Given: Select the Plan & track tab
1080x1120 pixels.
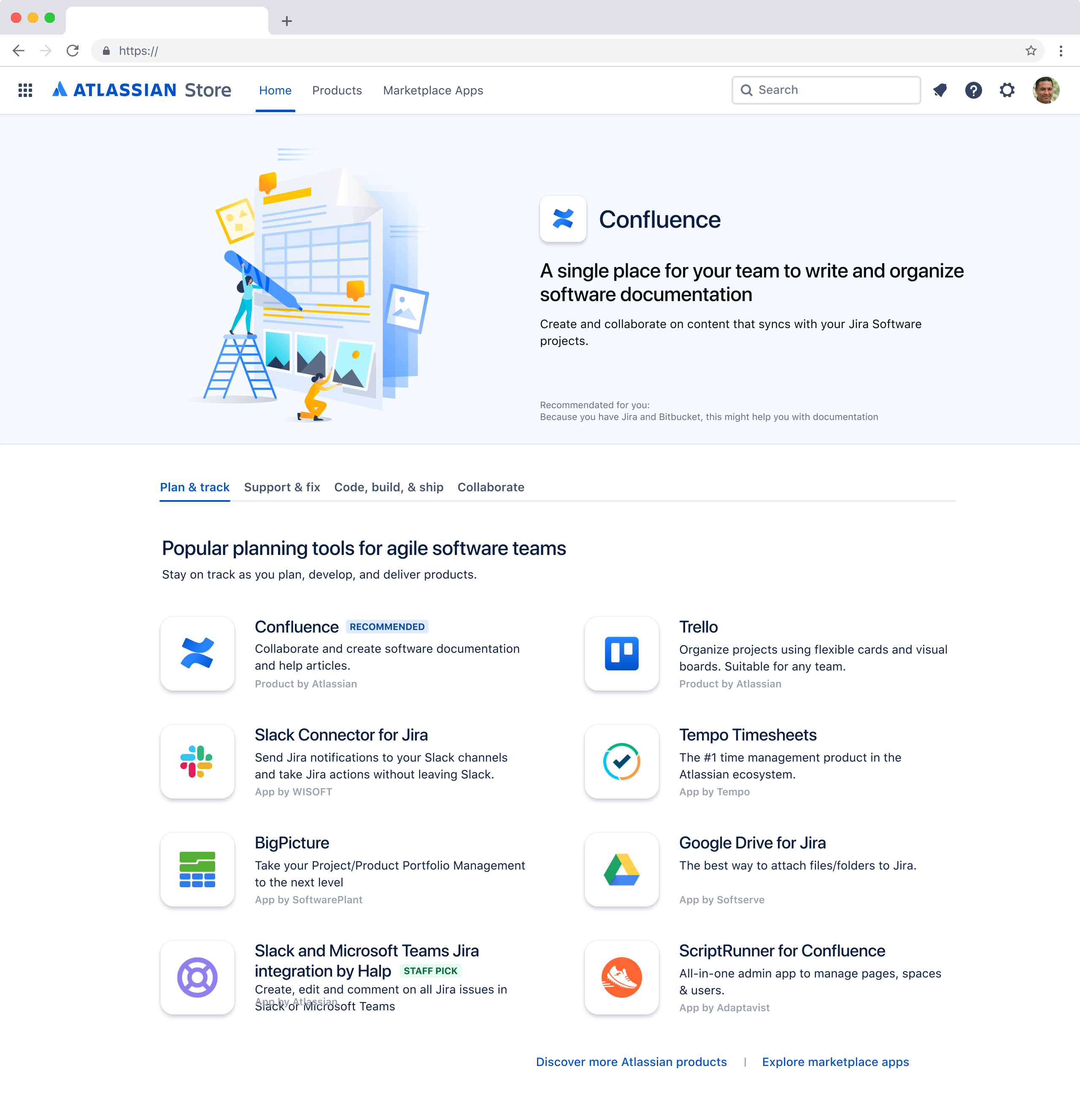Looking at the screenshot, I should 194,487.
